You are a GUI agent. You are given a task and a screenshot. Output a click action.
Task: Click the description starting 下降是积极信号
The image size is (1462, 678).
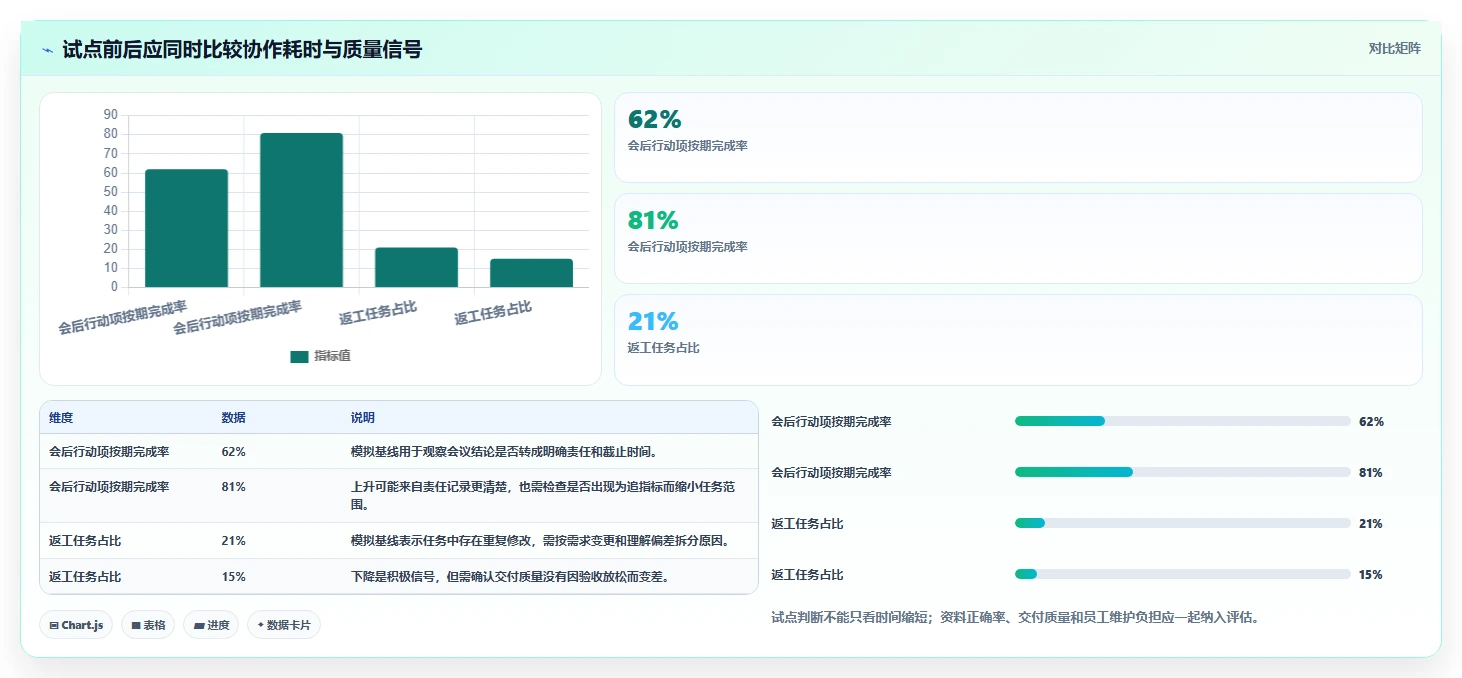pos(509,577)
